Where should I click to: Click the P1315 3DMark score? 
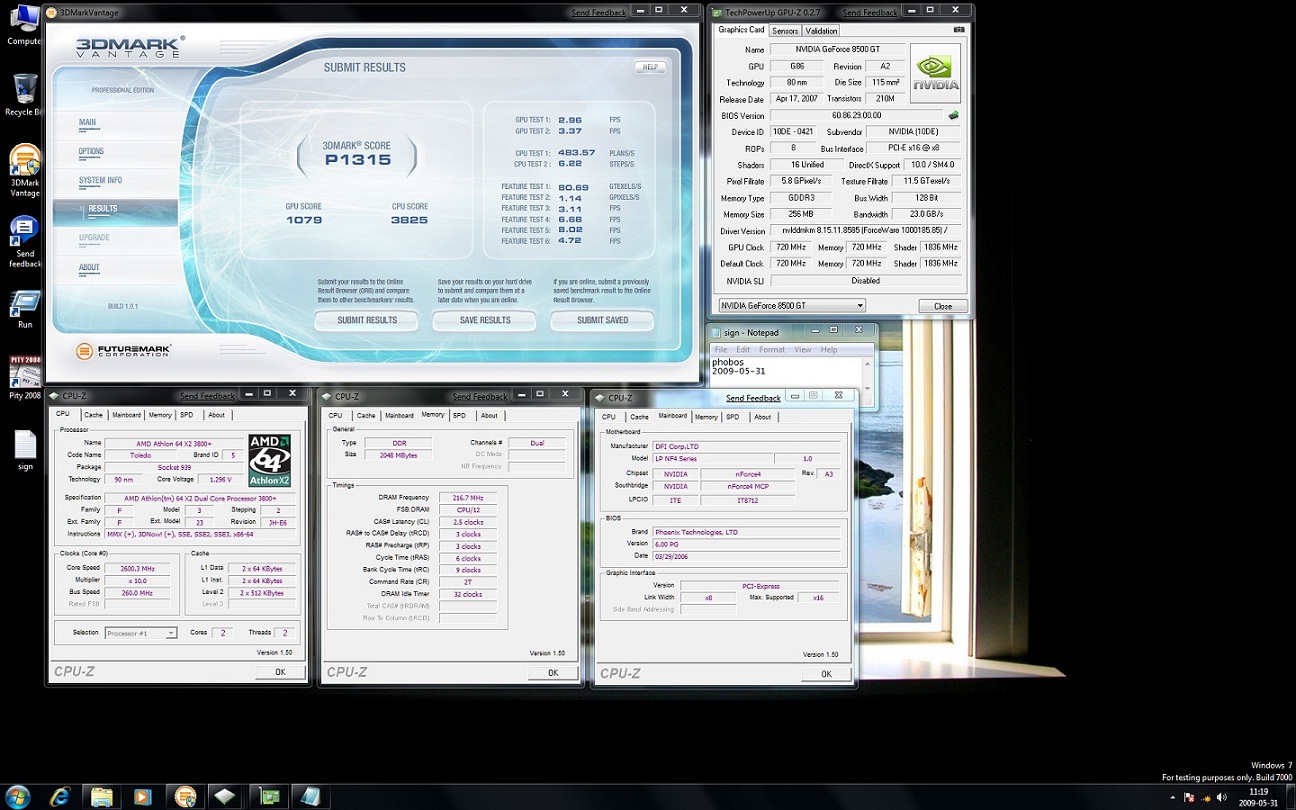tap(357, 159)
